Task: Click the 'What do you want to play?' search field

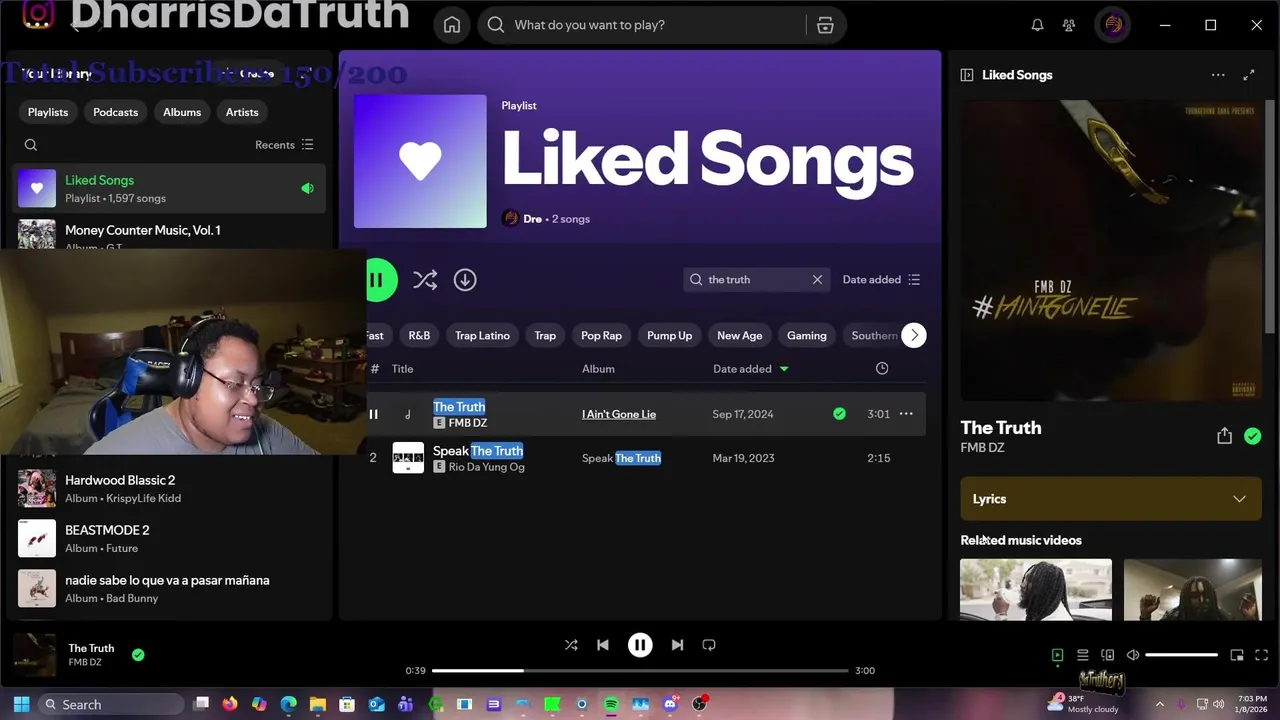Action: (x=655, y=25)
